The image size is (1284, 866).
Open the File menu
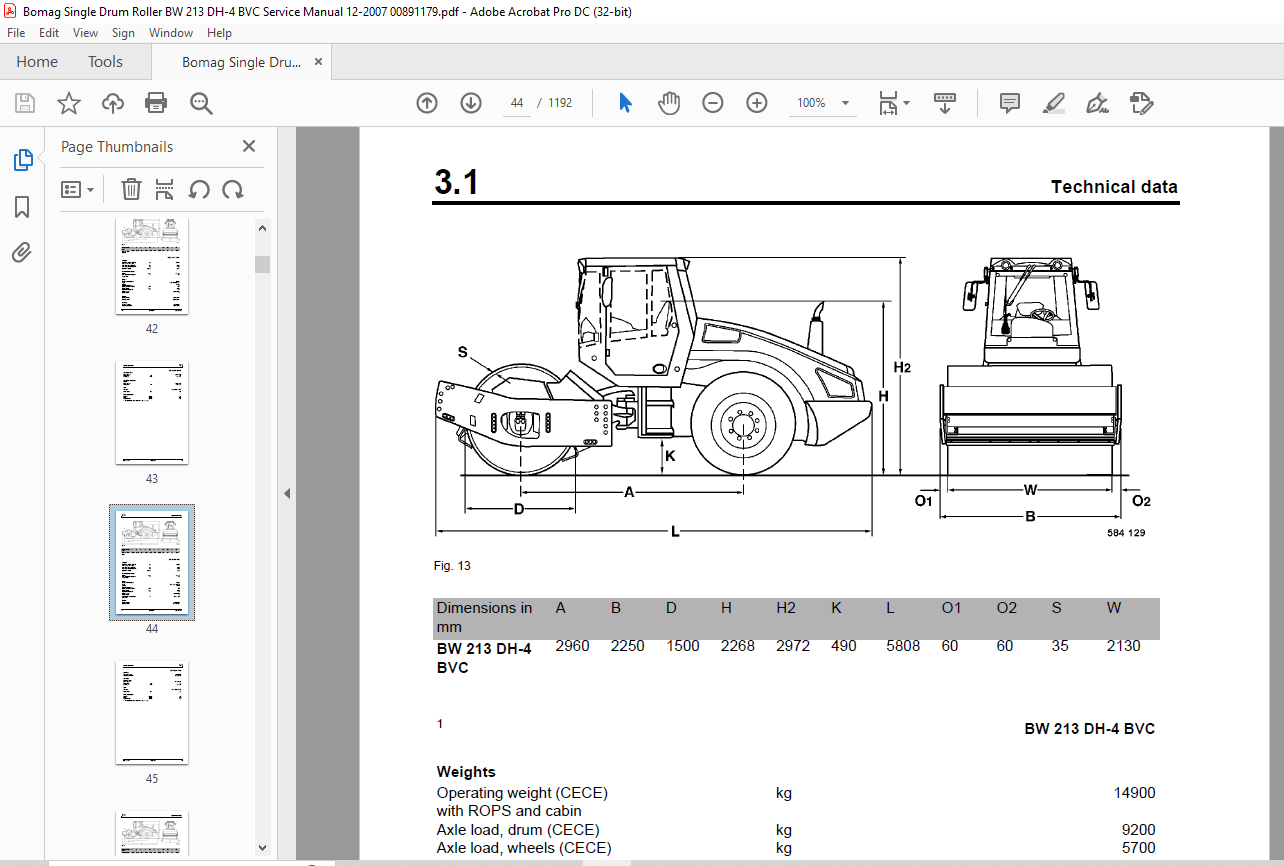coord(16,33)
